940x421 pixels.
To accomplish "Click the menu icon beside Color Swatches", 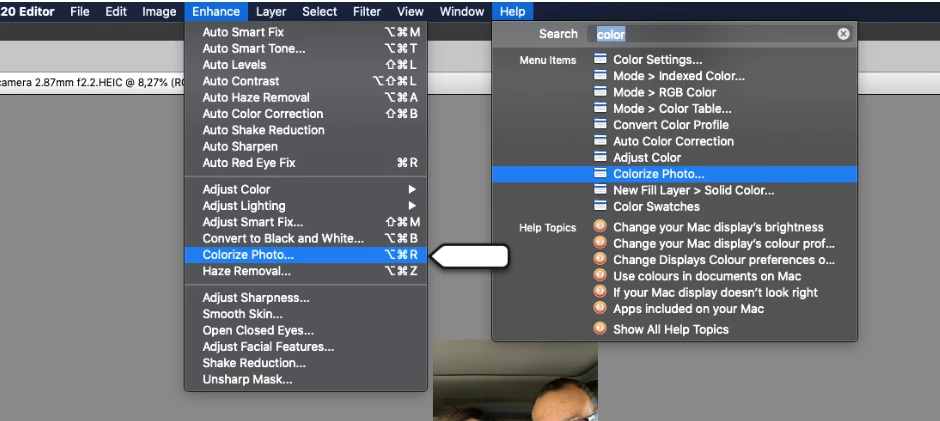I will [x=600, y=206].
